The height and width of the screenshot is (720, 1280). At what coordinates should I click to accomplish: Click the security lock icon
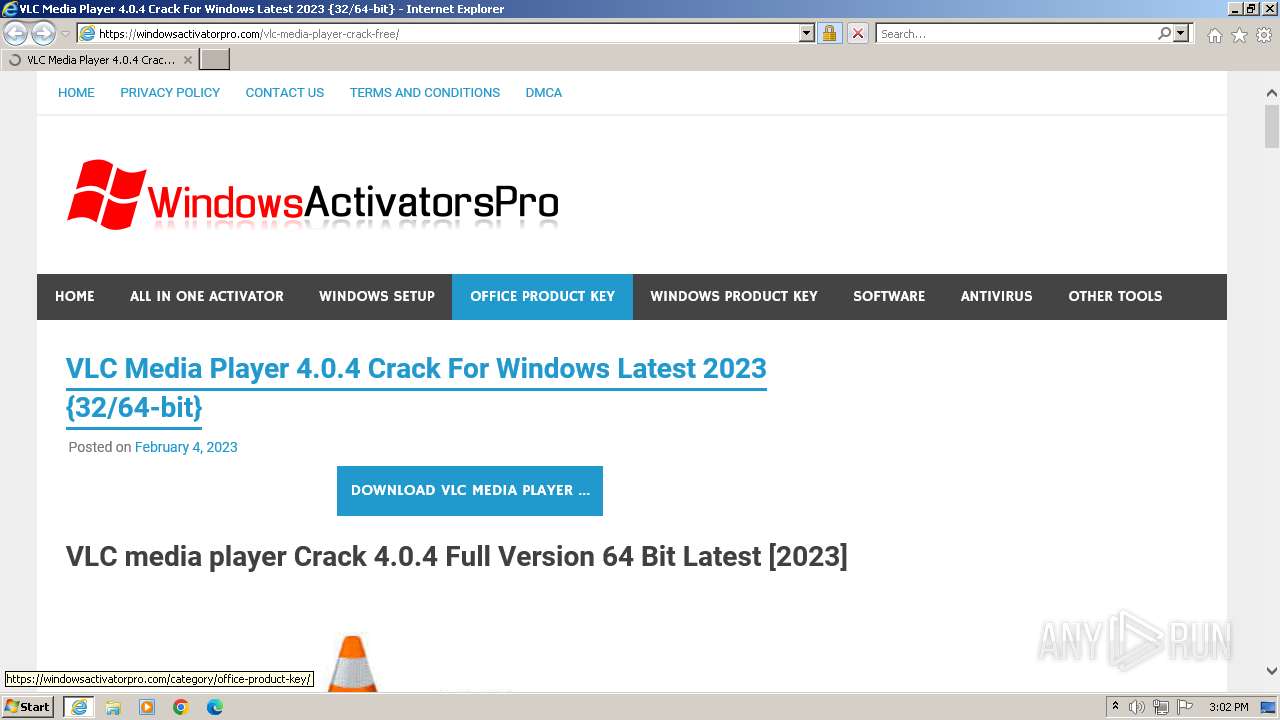tap(829, 34)
